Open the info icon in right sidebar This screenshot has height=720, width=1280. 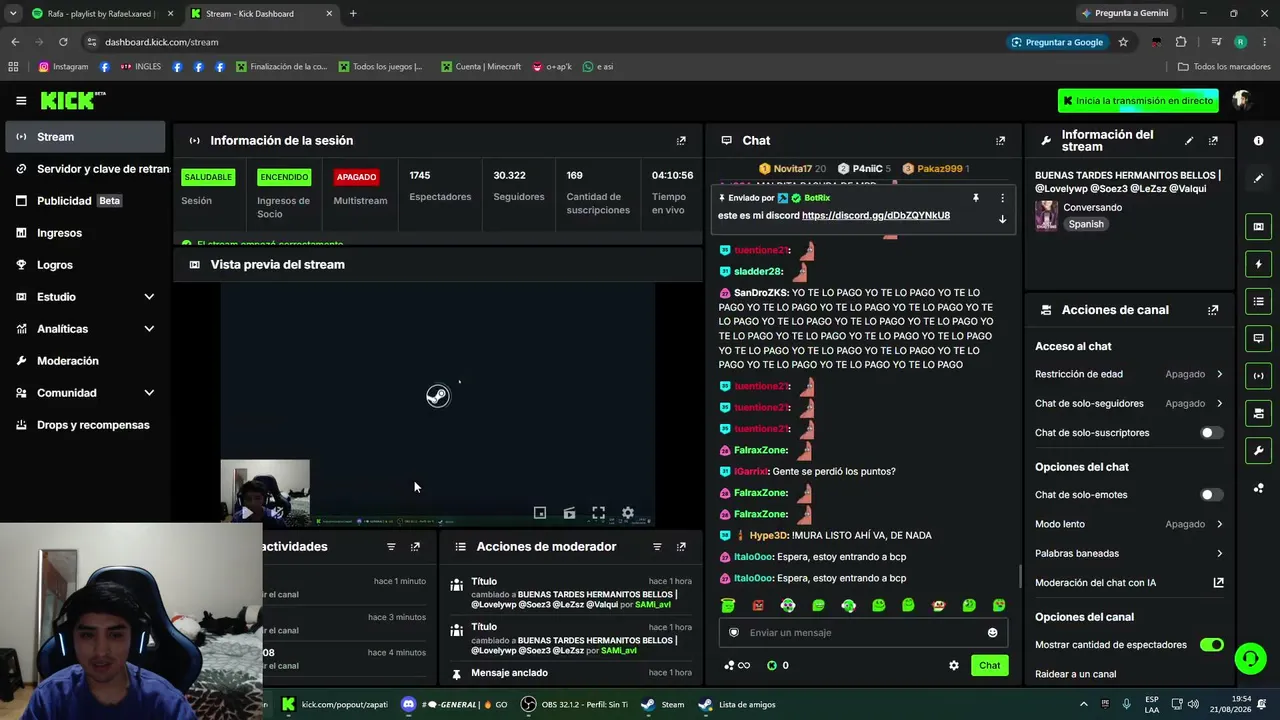click(1258, 141)
